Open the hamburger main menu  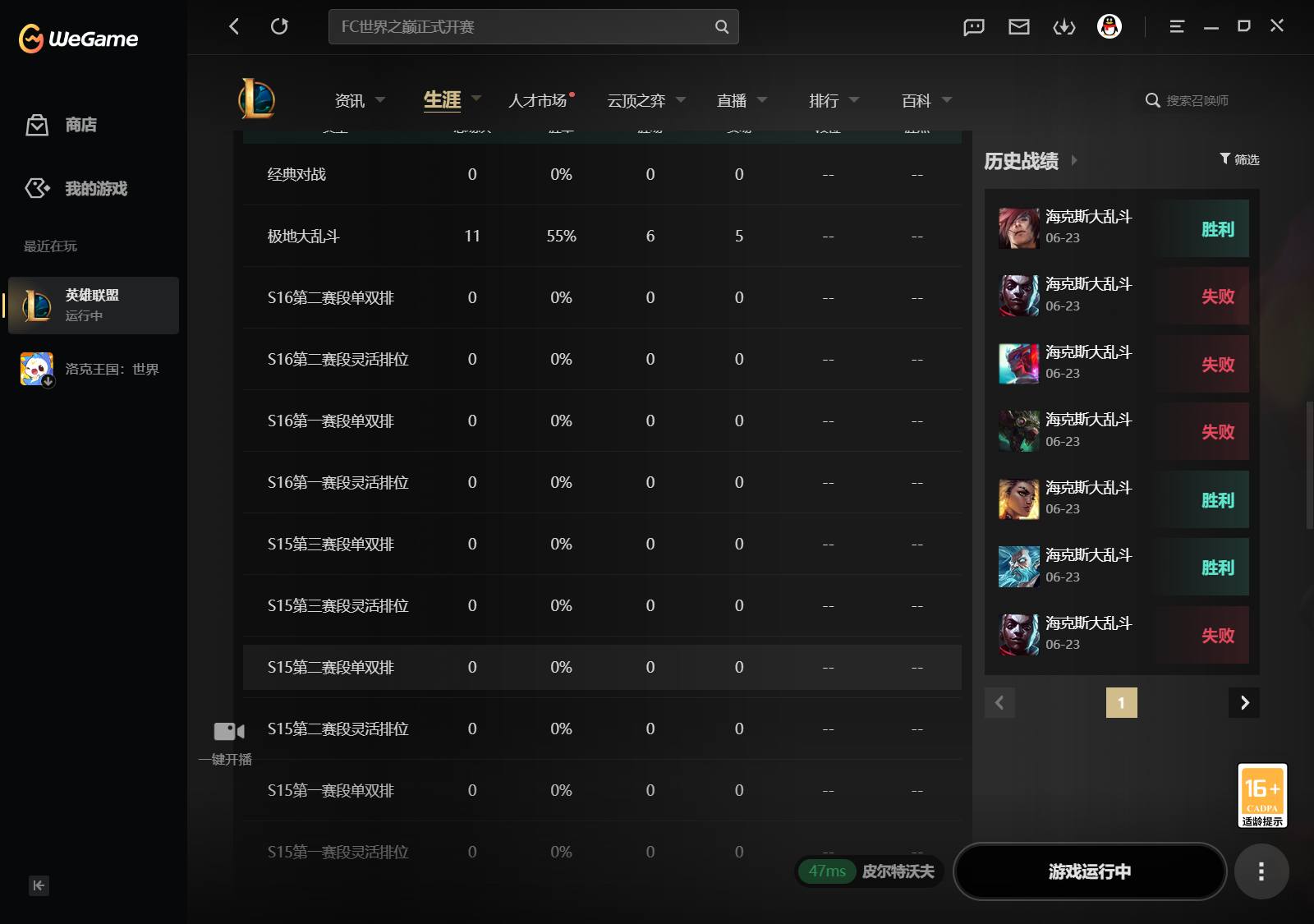pyautogui.click(x=1177, y=26)
